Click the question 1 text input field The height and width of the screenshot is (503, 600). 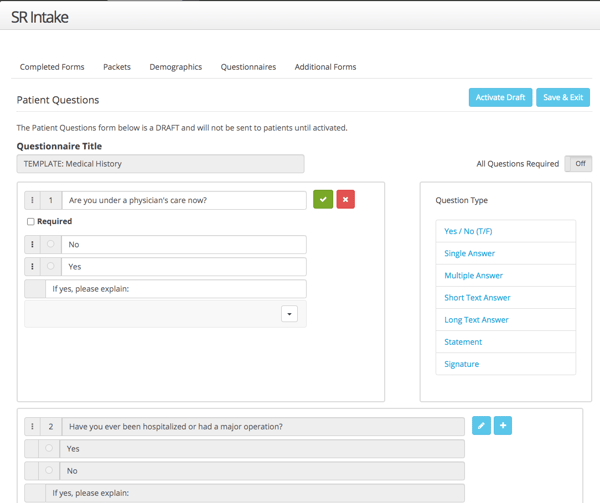click(x=183, y=200)
